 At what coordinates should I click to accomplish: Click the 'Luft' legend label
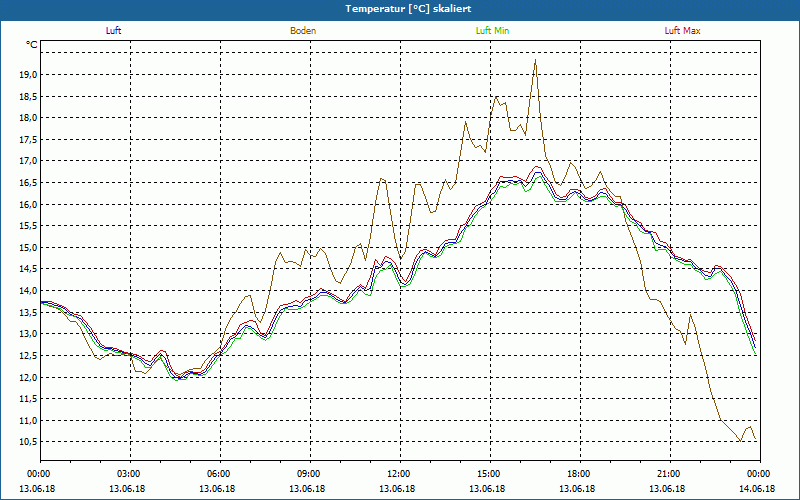point(113,31)
